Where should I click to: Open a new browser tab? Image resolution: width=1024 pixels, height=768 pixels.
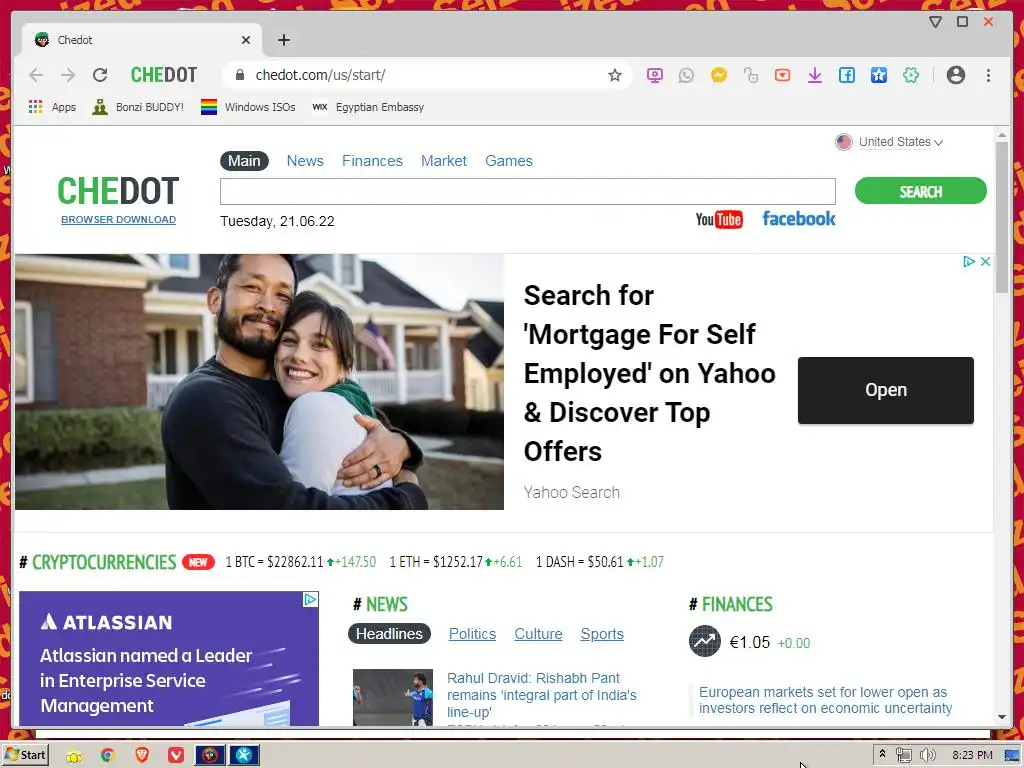(283, 40)
